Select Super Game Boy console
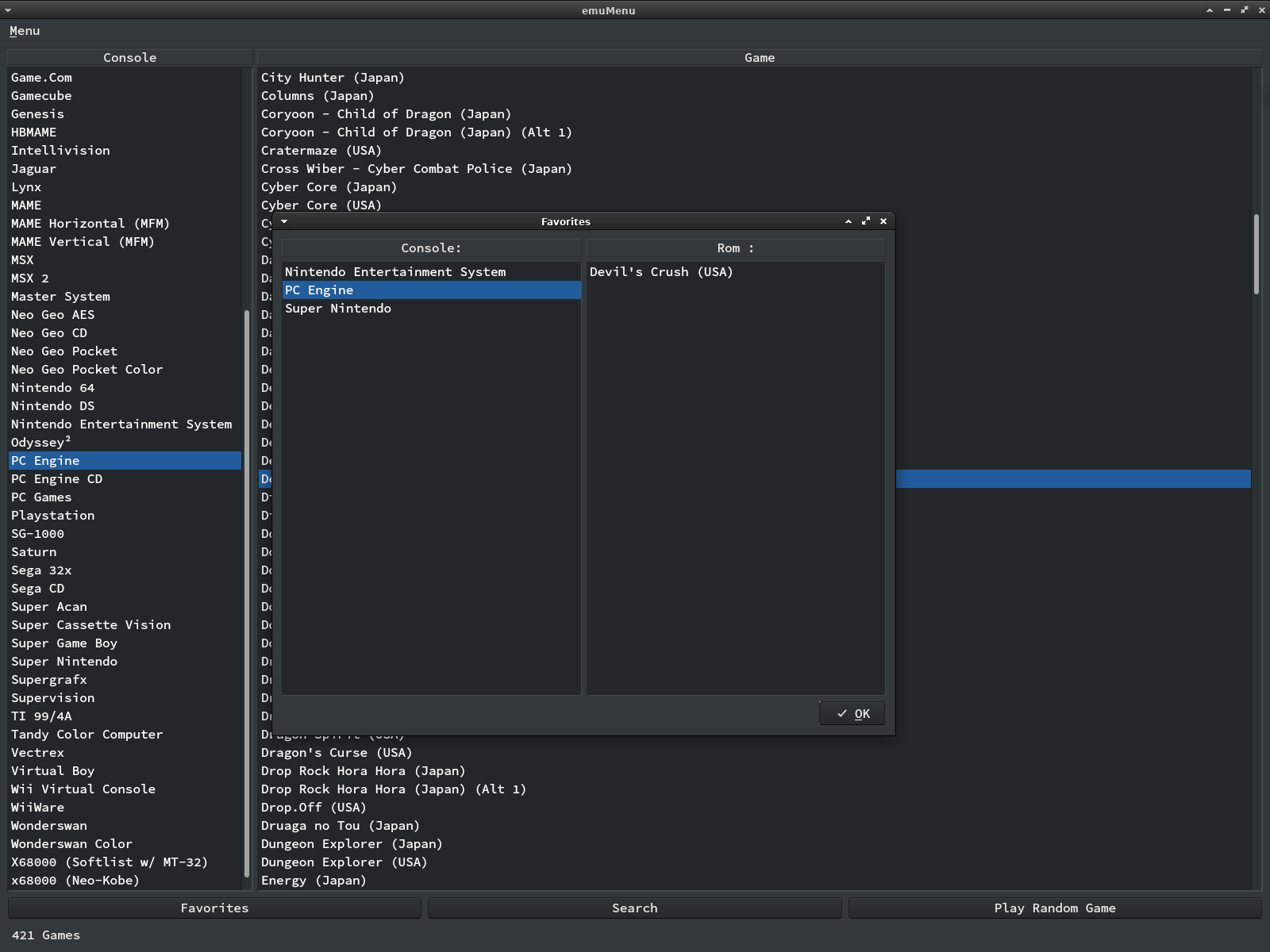This screenshot has height=952, width=1270. (125, 643)
